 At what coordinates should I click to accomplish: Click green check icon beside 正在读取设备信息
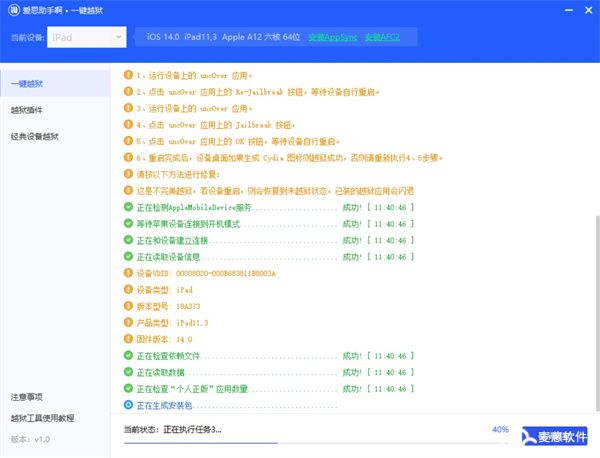pos(127,257)
